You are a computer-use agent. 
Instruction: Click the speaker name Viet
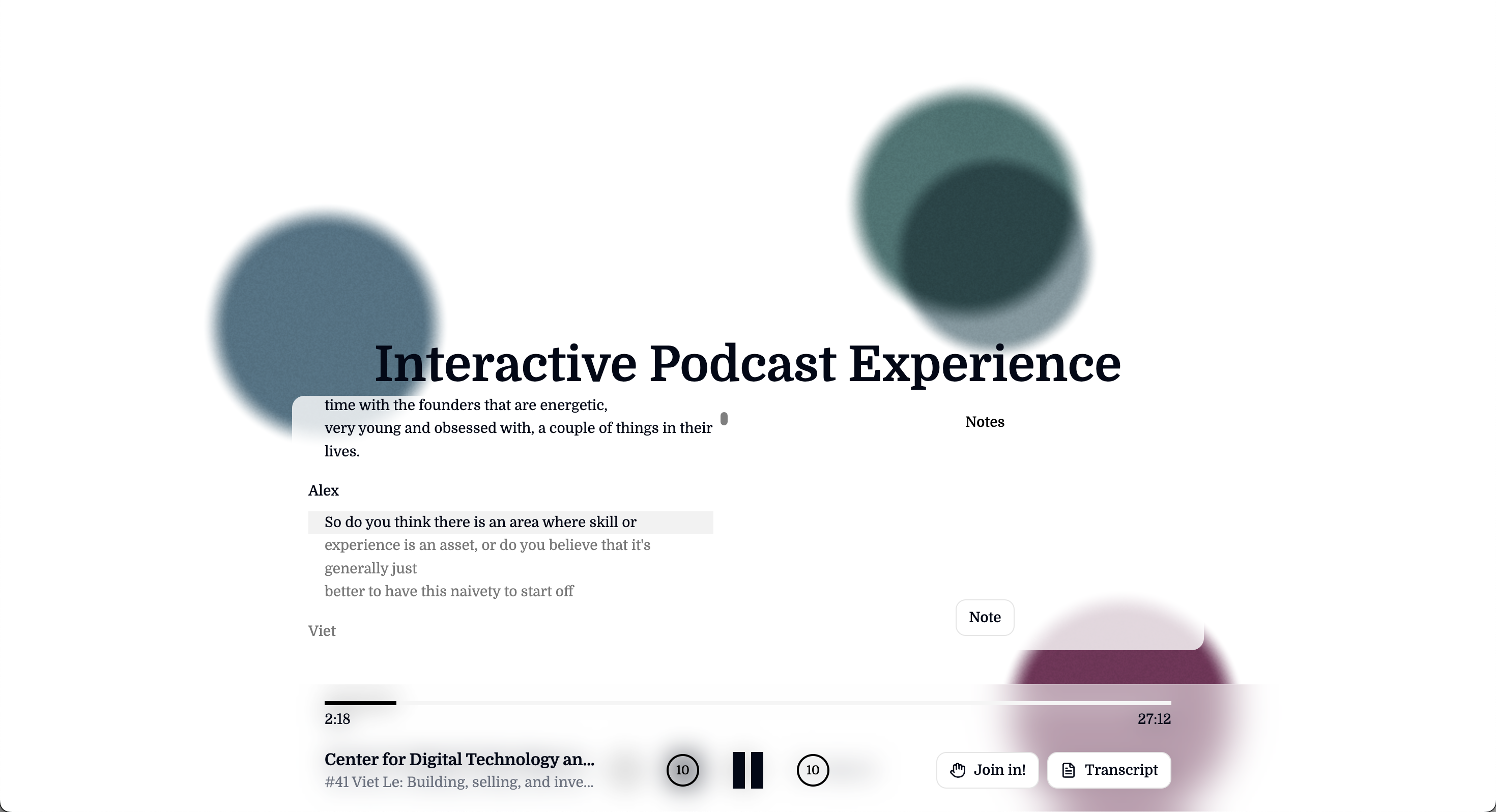pyautogui.click(x=322, y=631)
